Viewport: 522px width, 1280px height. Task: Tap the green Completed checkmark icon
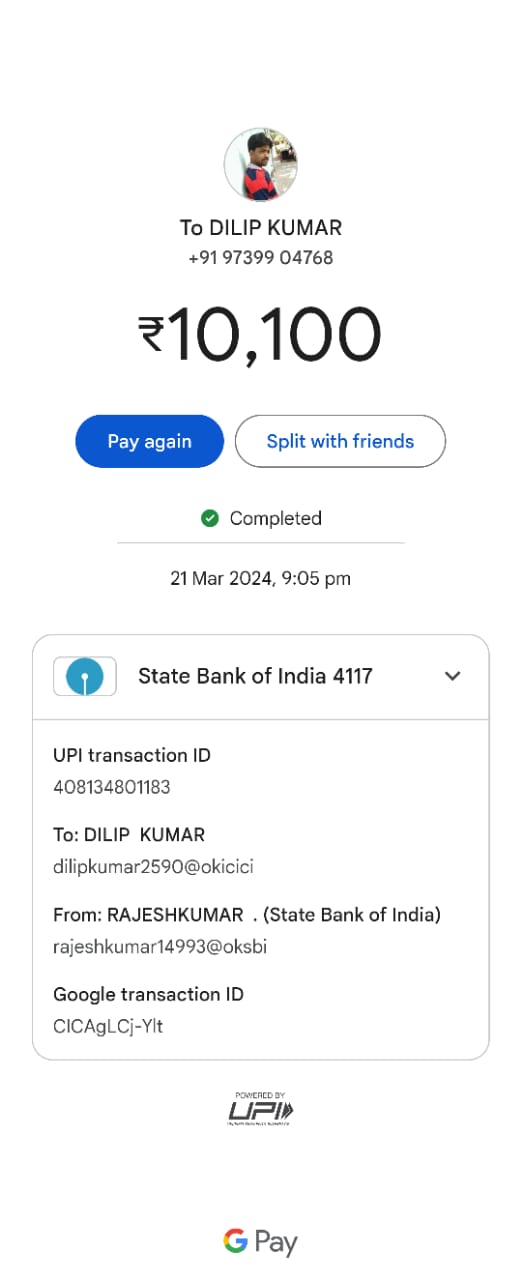(210, 518)
